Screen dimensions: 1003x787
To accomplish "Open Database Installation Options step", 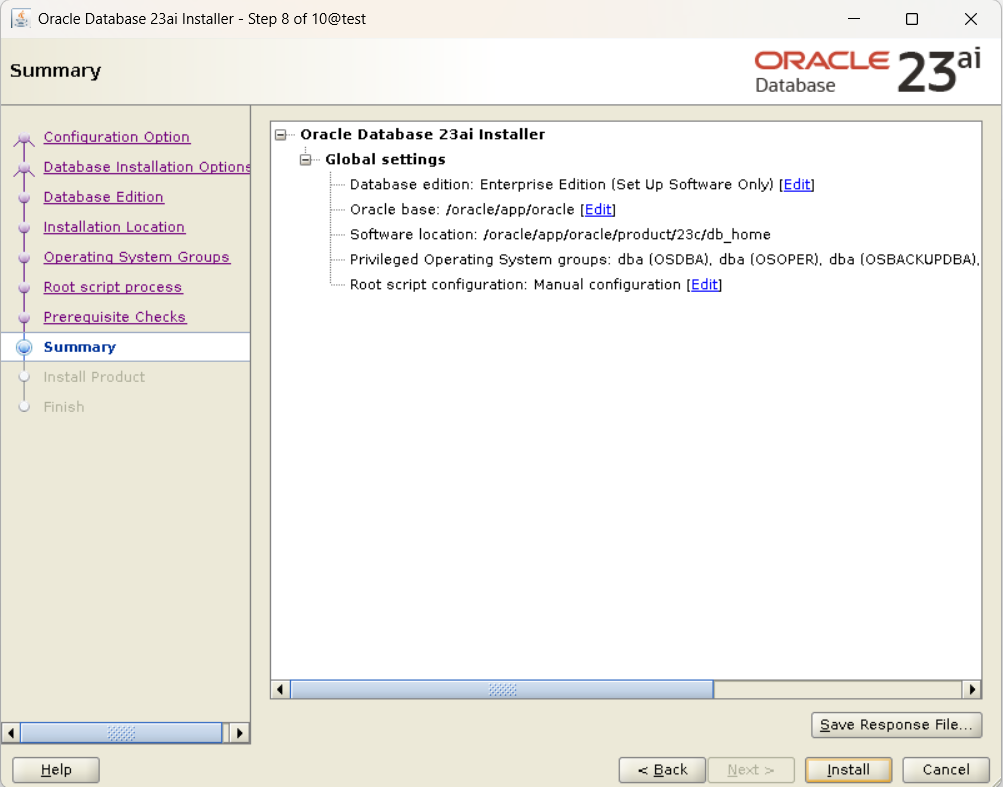I will (x=146, y=167).
